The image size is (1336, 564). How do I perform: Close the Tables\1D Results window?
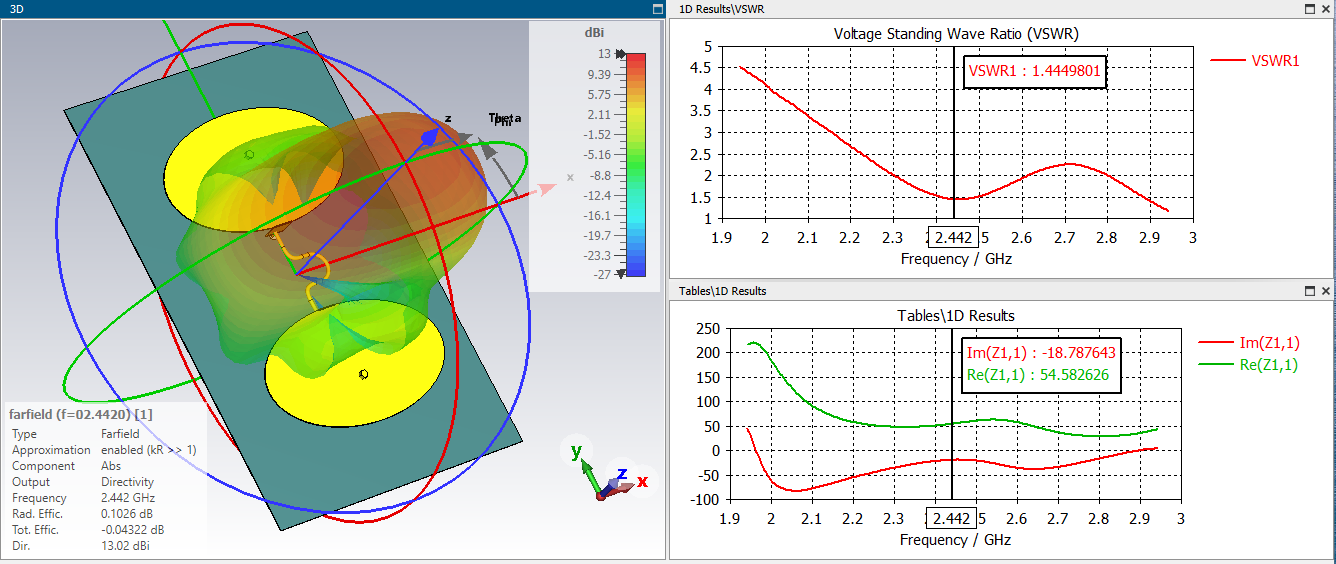(1325, 291)
